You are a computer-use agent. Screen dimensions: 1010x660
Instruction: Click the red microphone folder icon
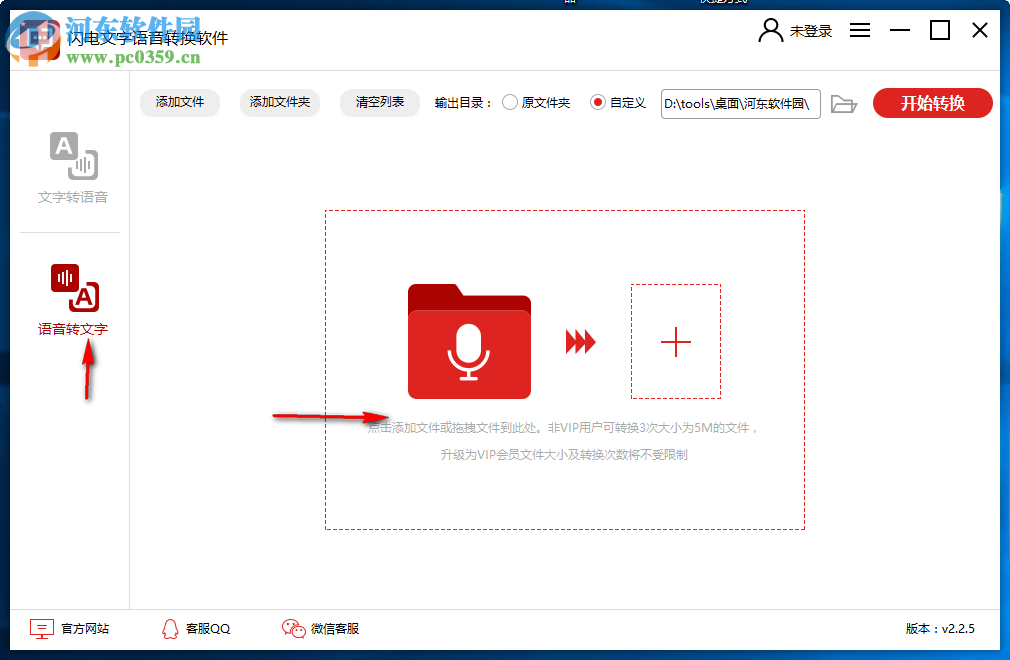coord(468,340)
